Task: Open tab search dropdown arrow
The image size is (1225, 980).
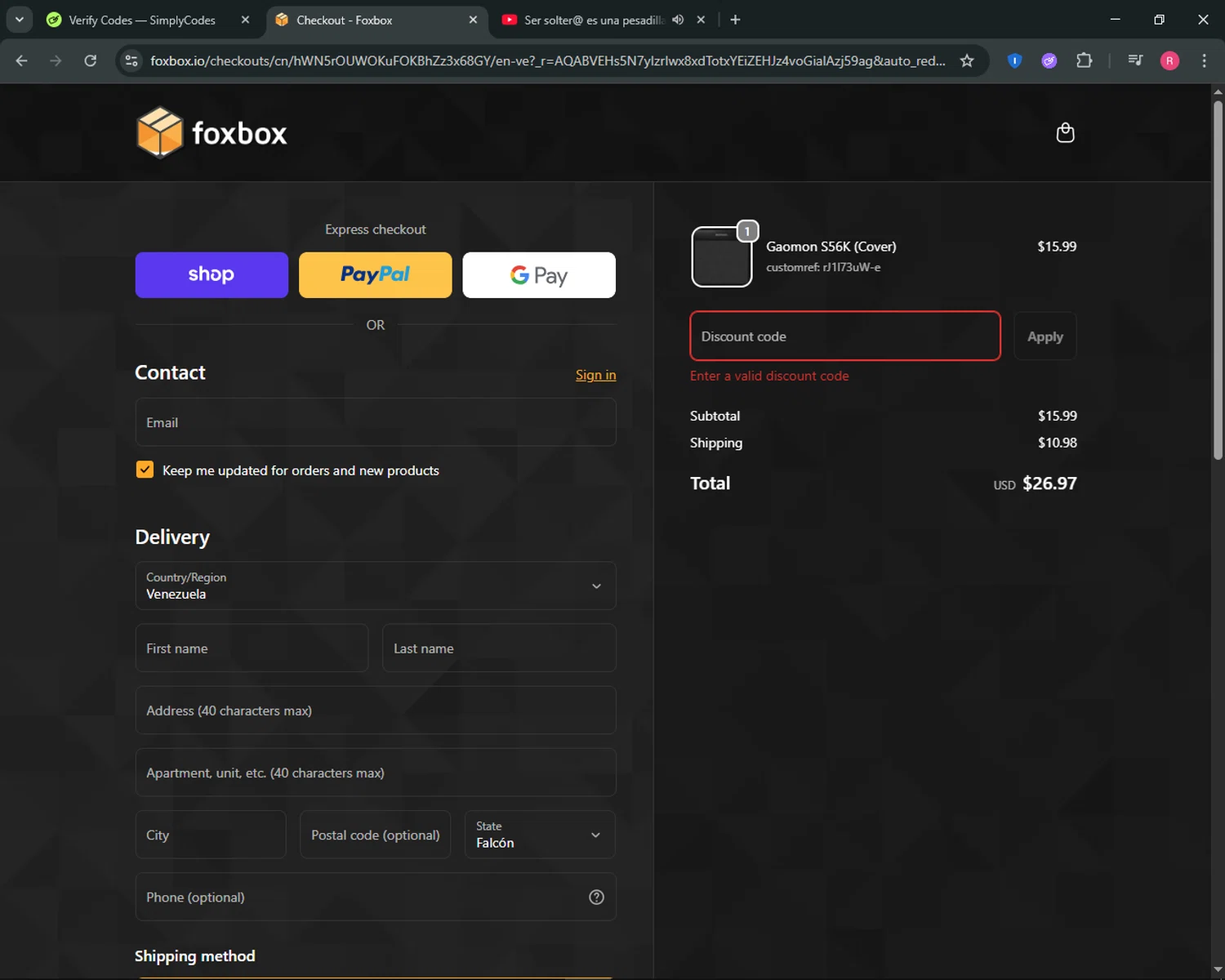Action: click(x=19, y=20)
